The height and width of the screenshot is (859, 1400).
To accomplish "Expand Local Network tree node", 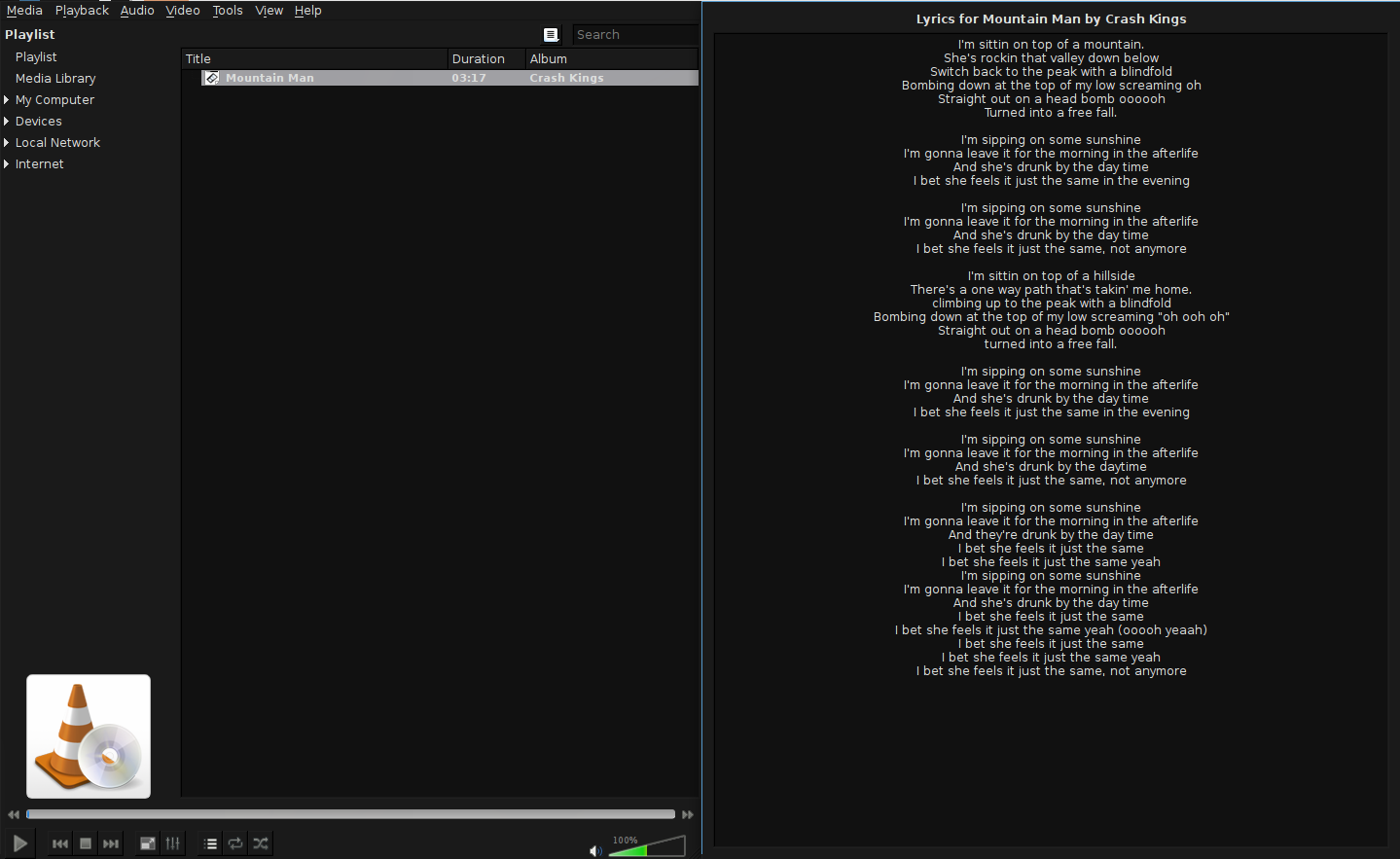I will coord(7,143).
